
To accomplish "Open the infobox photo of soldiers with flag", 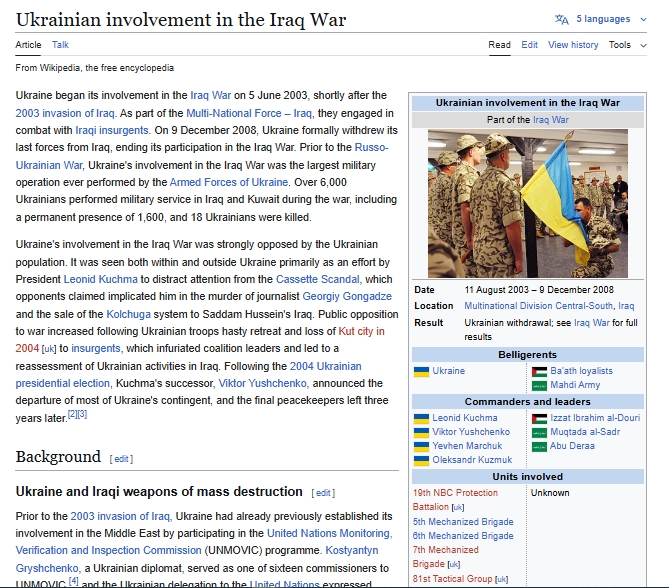I will [x=528, y=204].
